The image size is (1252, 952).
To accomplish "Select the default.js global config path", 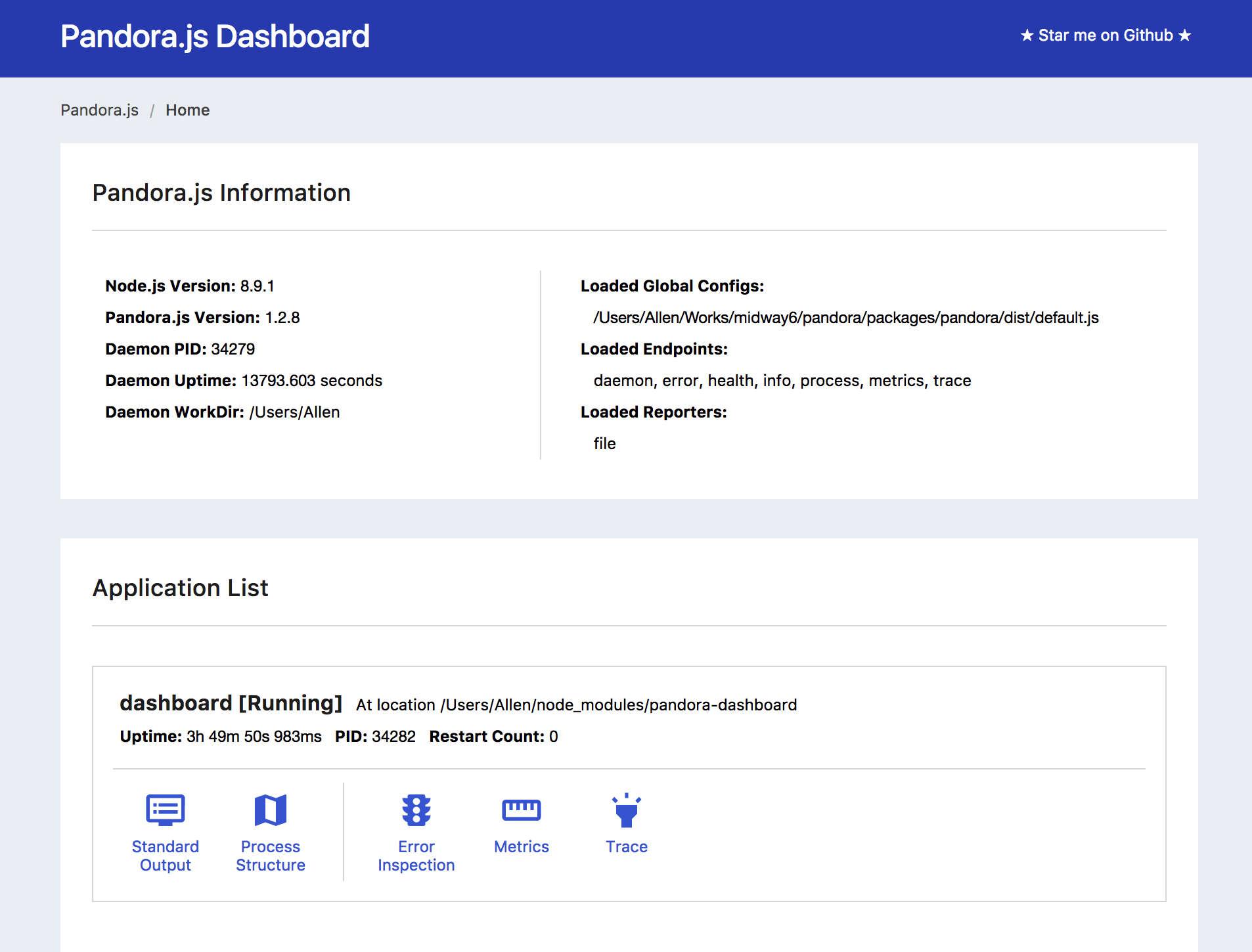I will point(846,318).
